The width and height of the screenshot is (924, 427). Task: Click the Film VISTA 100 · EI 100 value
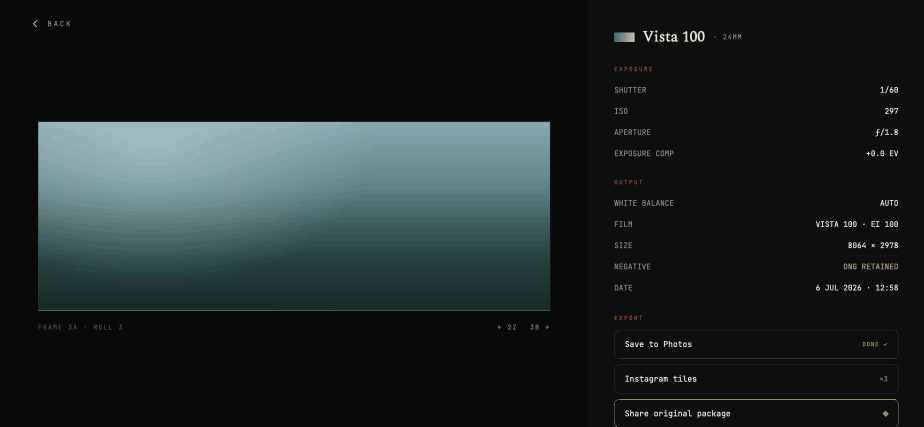857,224
